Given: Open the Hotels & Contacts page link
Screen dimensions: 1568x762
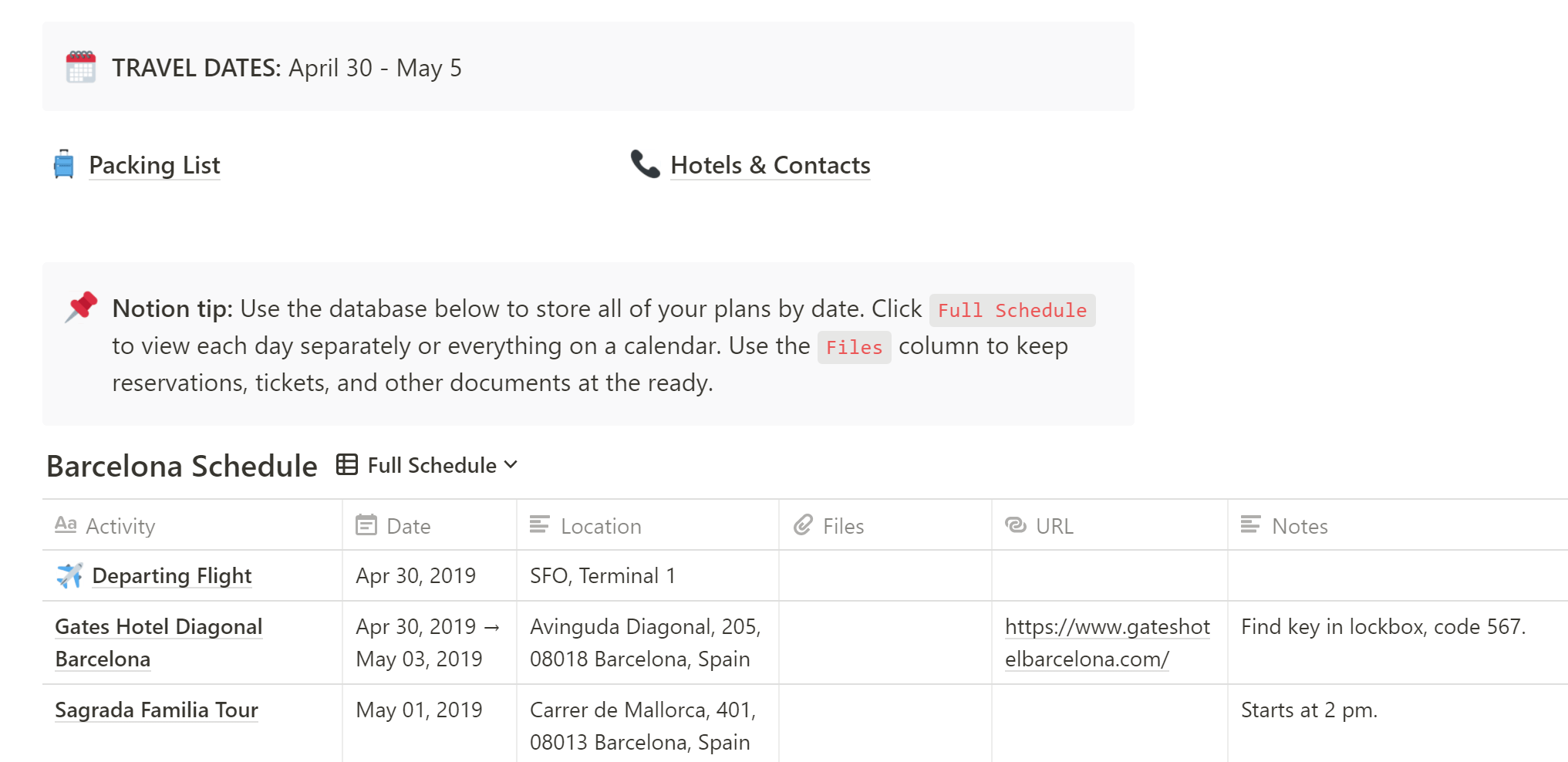Looking at the screenshot, I should click(x=770, y=165).
